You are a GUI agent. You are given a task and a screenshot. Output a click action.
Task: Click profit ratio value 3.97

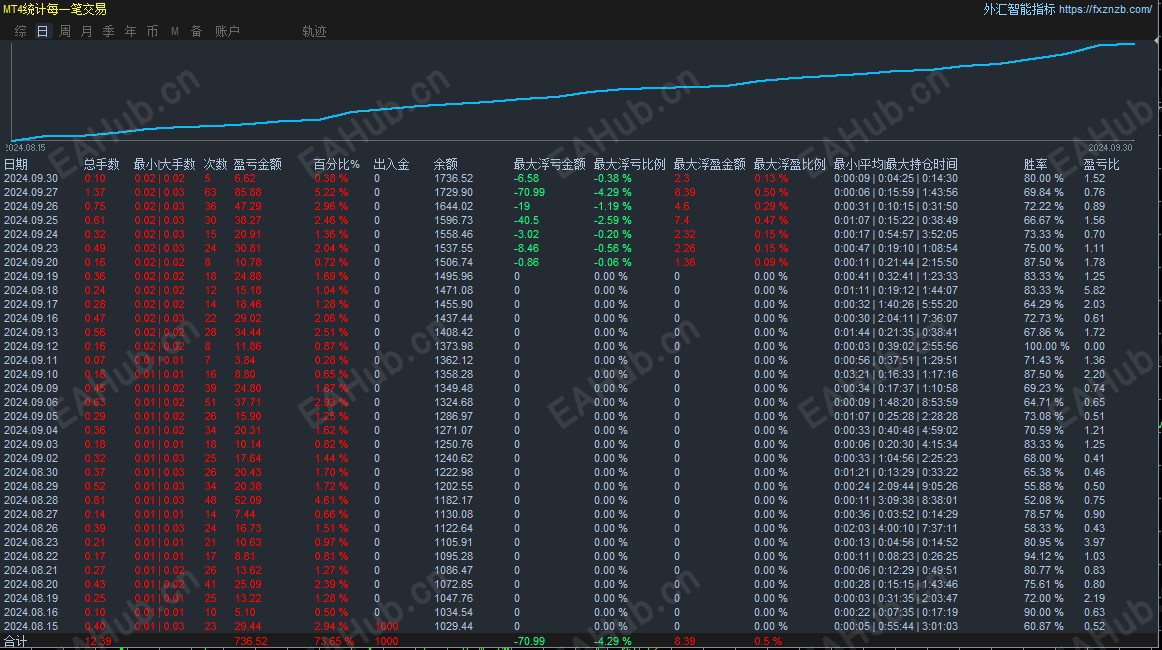click(x=1094, y=543)
